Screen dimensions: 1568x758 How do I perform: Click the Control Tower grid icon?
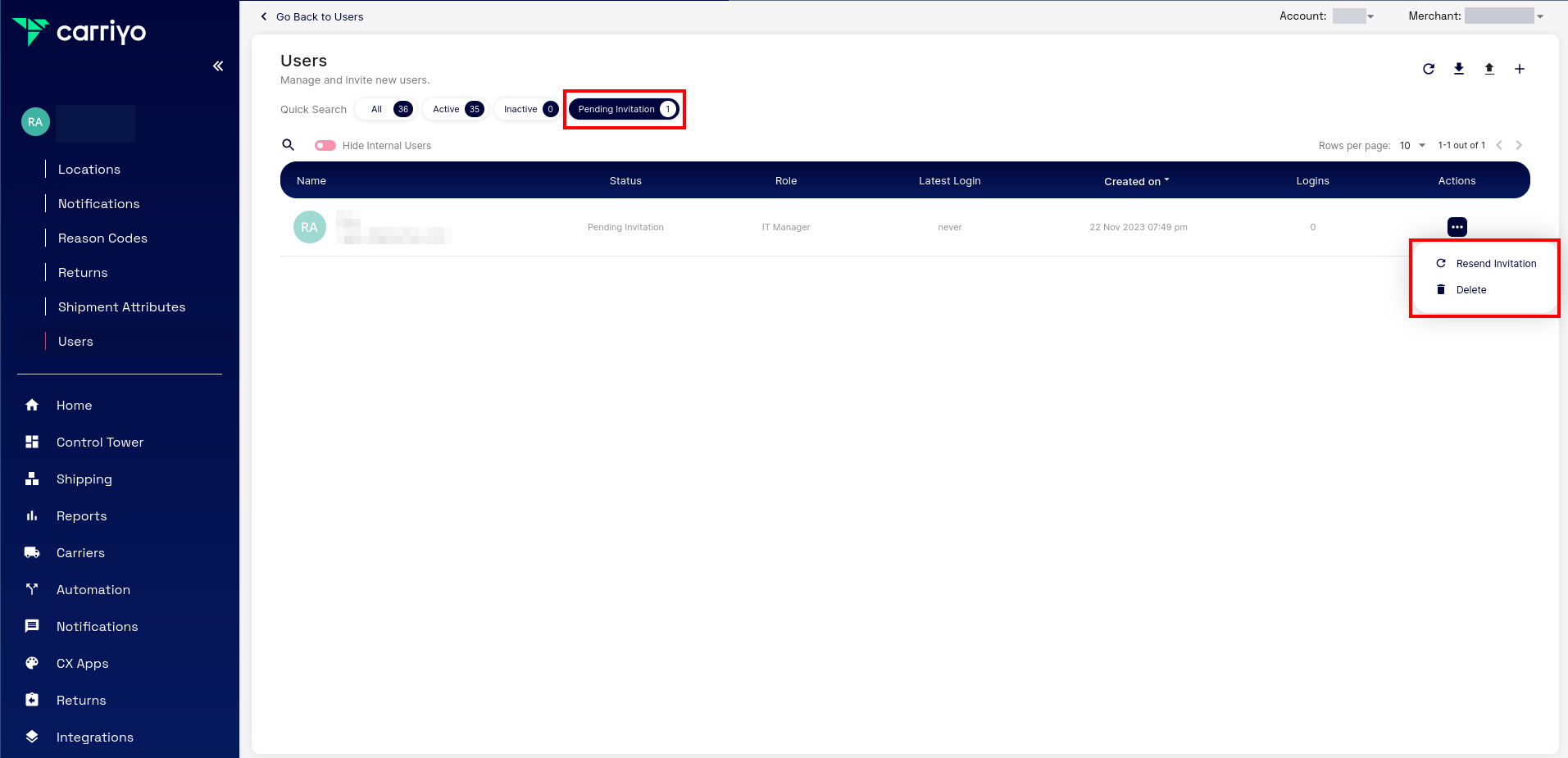(32, 442)
